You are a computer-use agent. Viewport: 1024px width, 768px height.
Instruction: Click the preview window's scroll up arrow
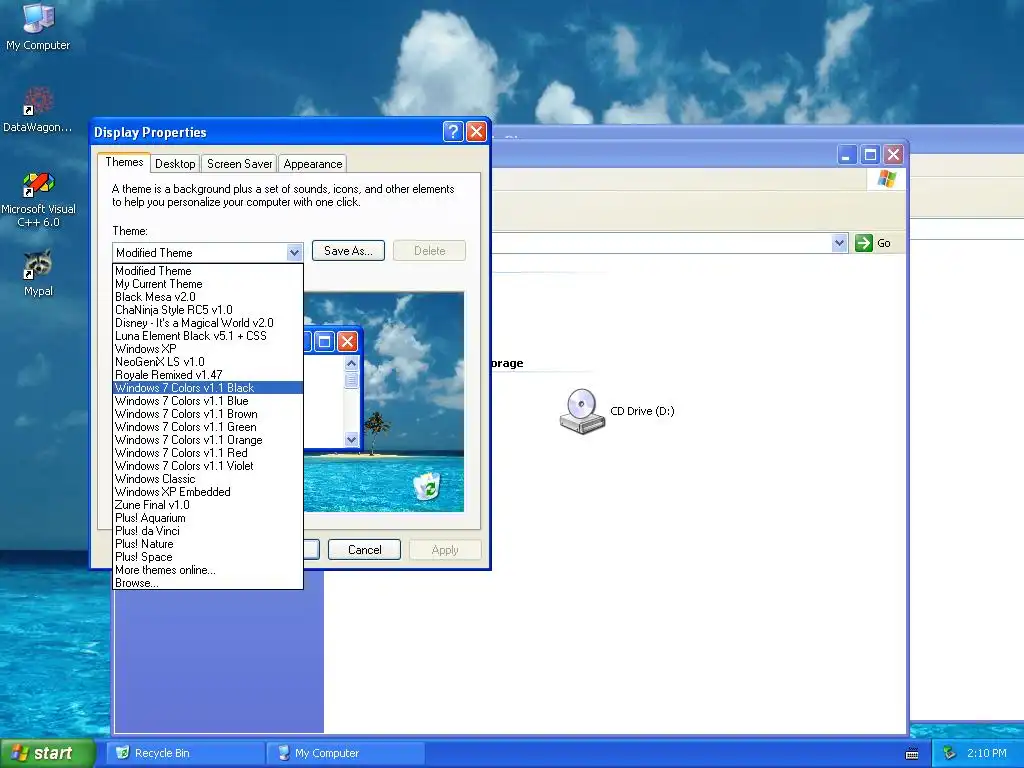[351, 363]
